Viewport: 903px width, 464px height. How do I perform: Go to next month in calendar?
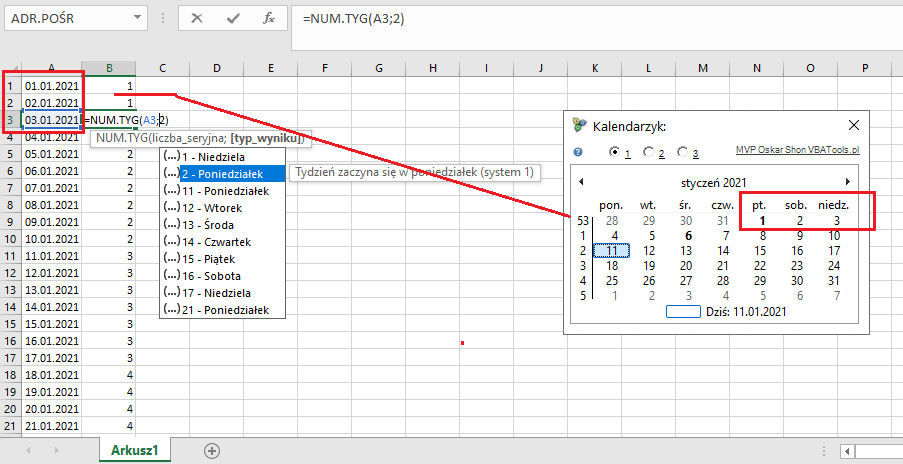[x=848, y=181]
